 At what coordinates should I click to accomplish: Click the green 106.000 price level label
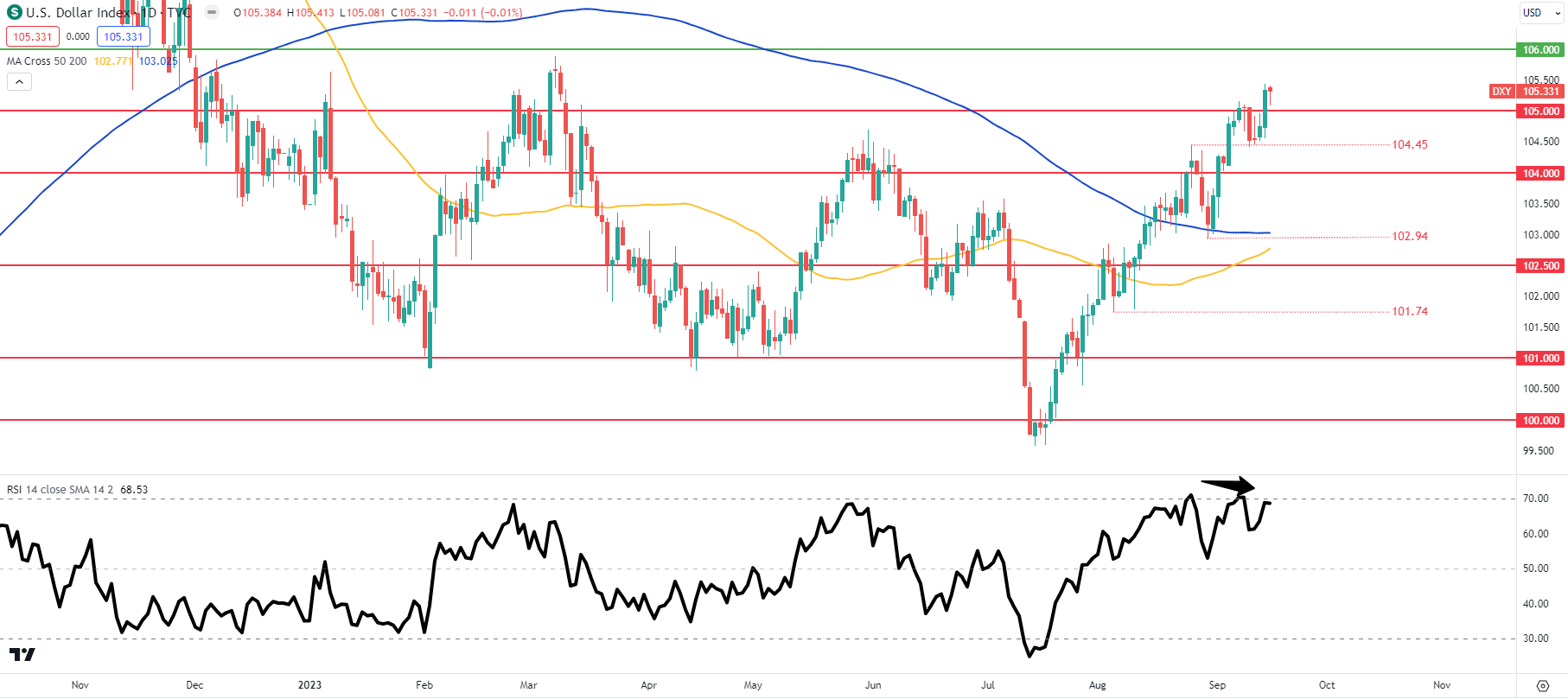1541,50
